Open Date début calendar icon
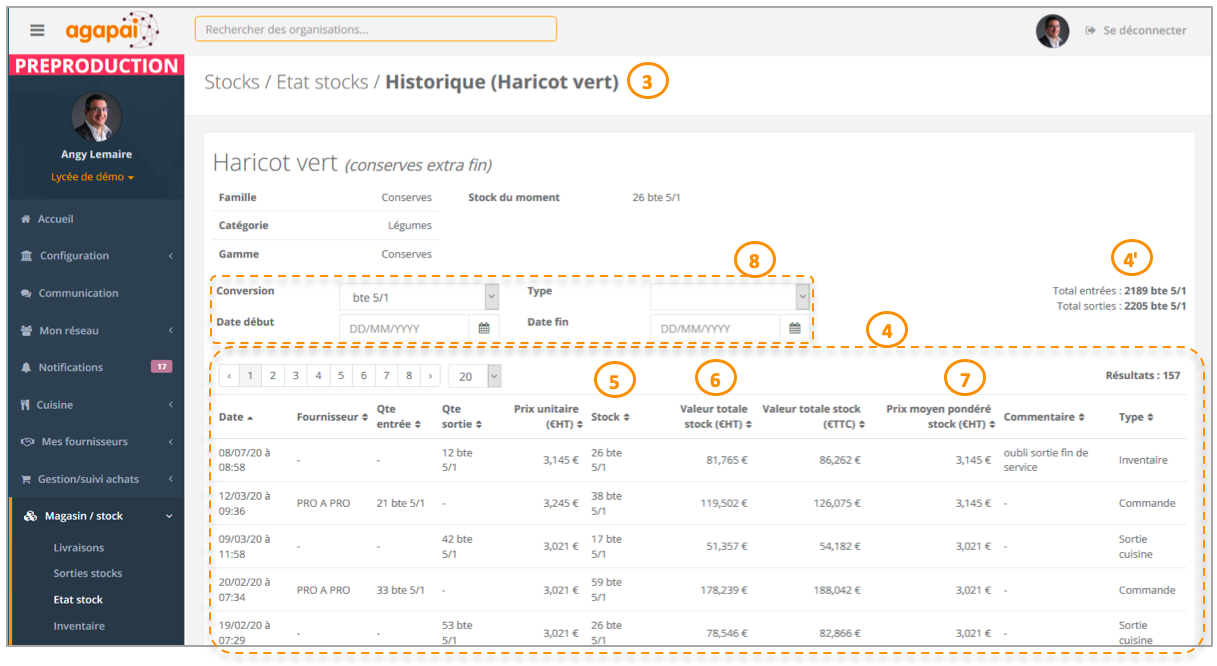Viewport: 1217px width, 666px height. click(484, 328)
